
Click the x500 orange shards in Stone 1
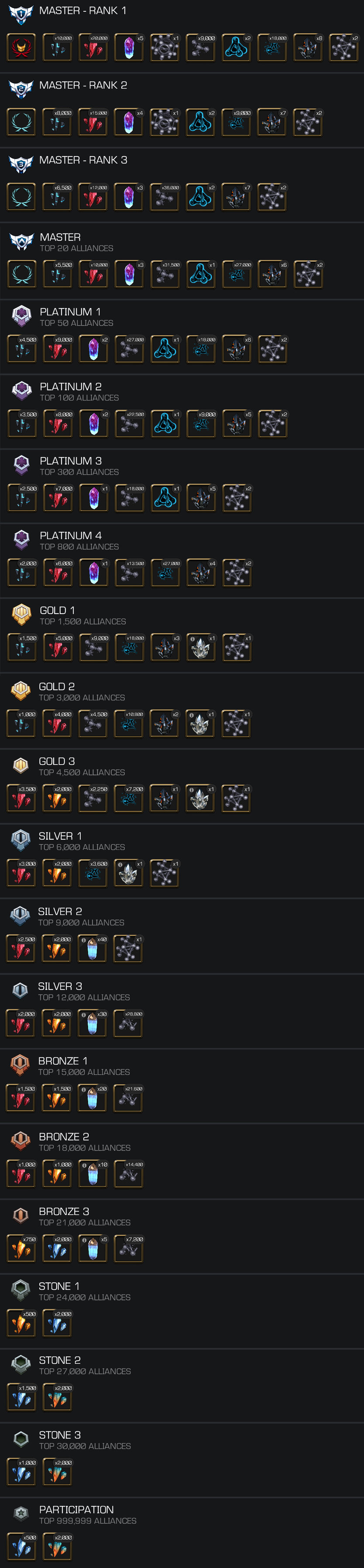pyautogui.click(x=21, y=1323)
